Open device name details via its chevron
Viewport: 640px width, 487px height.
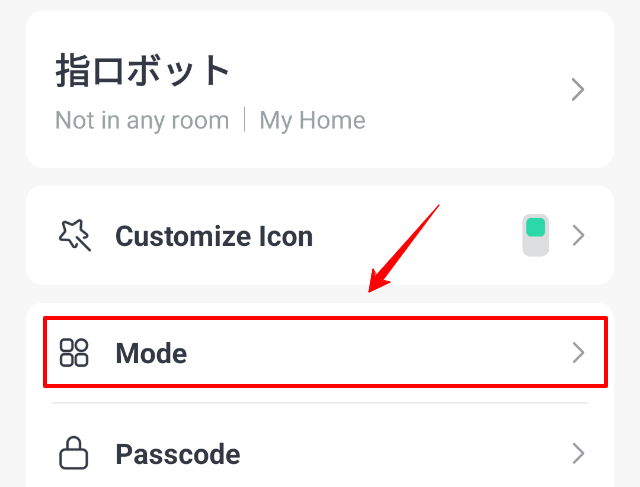(577, 90)
